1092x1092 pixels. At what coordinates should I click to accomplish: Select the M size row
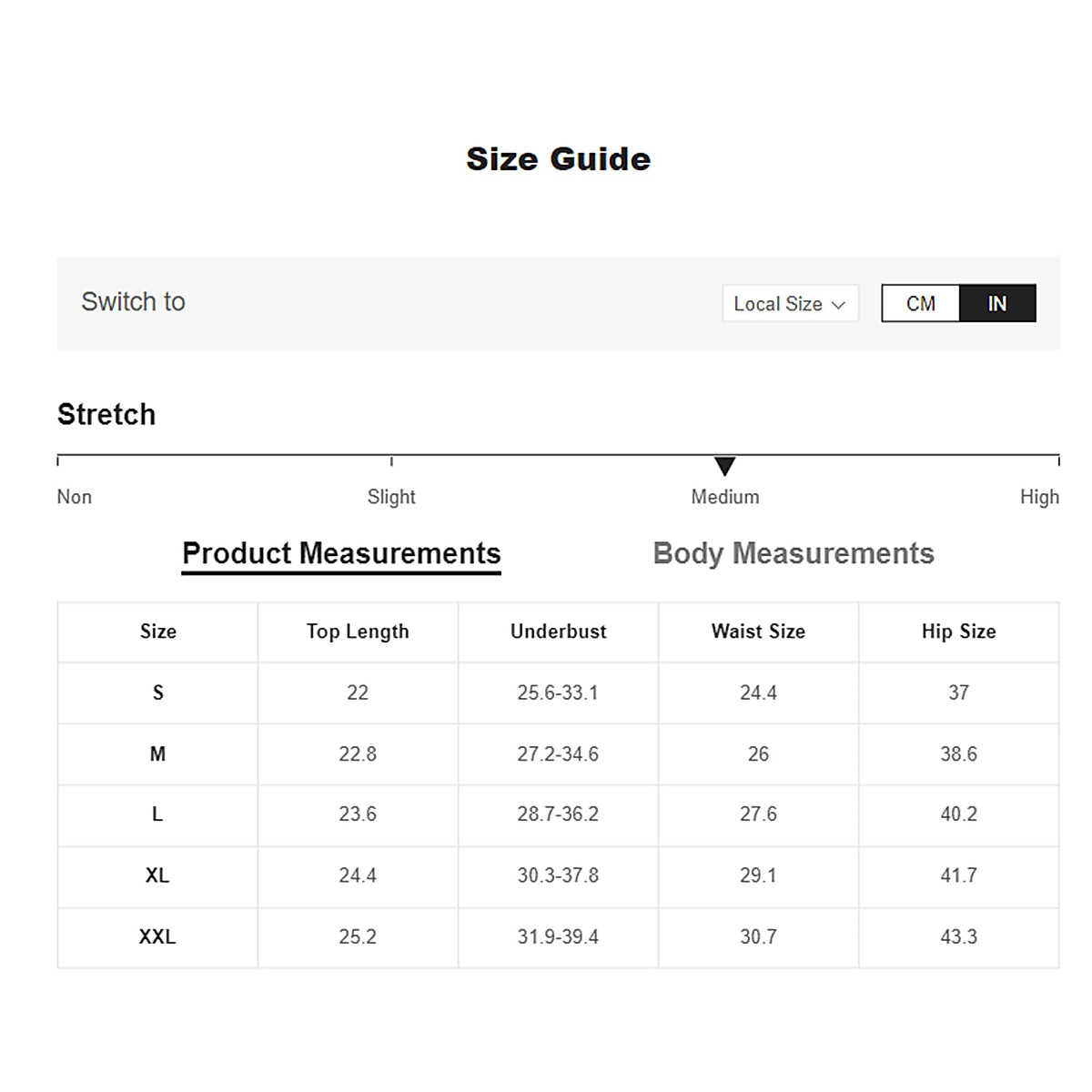[157, 753]
